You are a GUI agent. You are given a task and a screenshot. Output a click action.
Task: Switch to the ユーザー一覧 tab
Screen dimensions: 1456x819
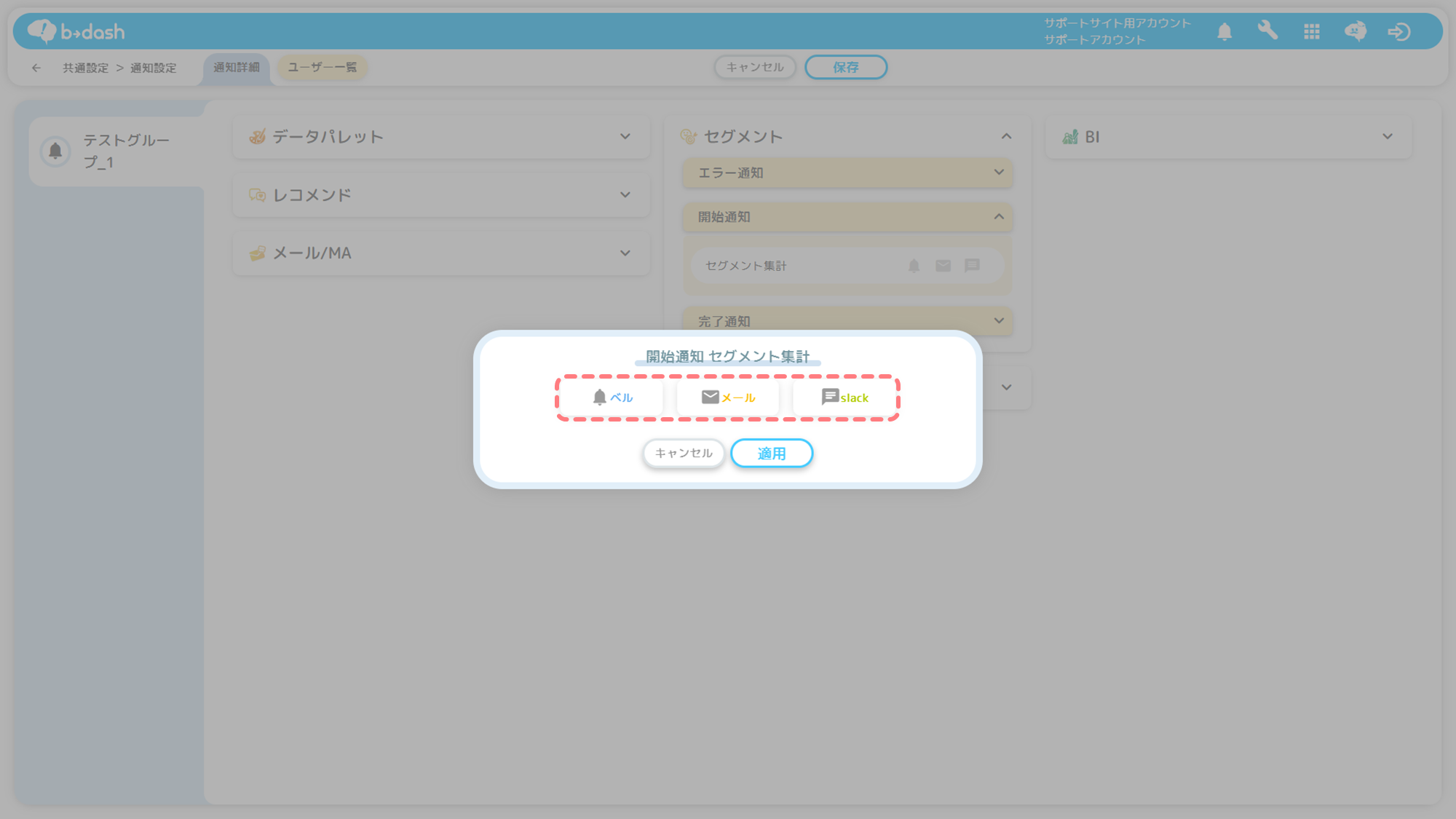coord(322,67)
